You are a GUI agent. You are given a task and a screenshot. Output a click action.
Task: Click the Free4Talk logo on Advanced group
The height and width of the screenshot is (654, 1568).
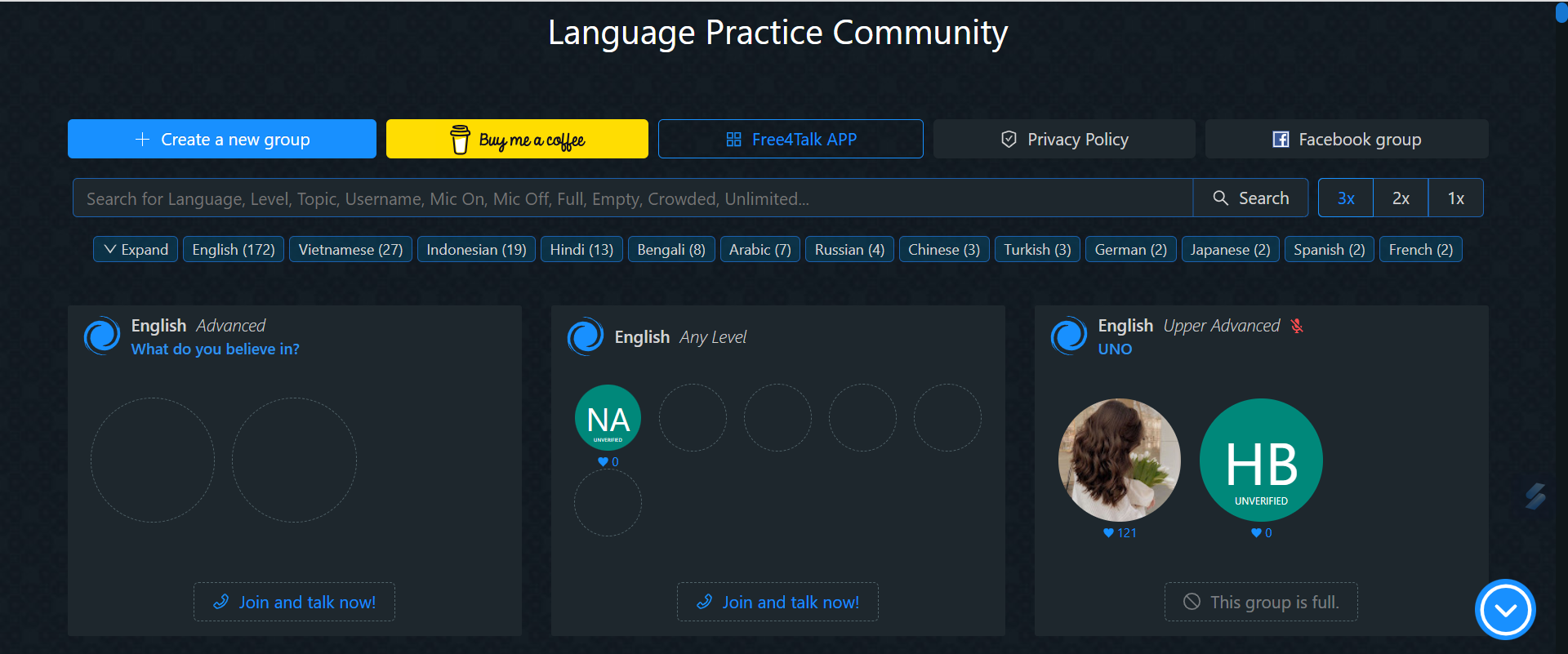tap(102, 336)
